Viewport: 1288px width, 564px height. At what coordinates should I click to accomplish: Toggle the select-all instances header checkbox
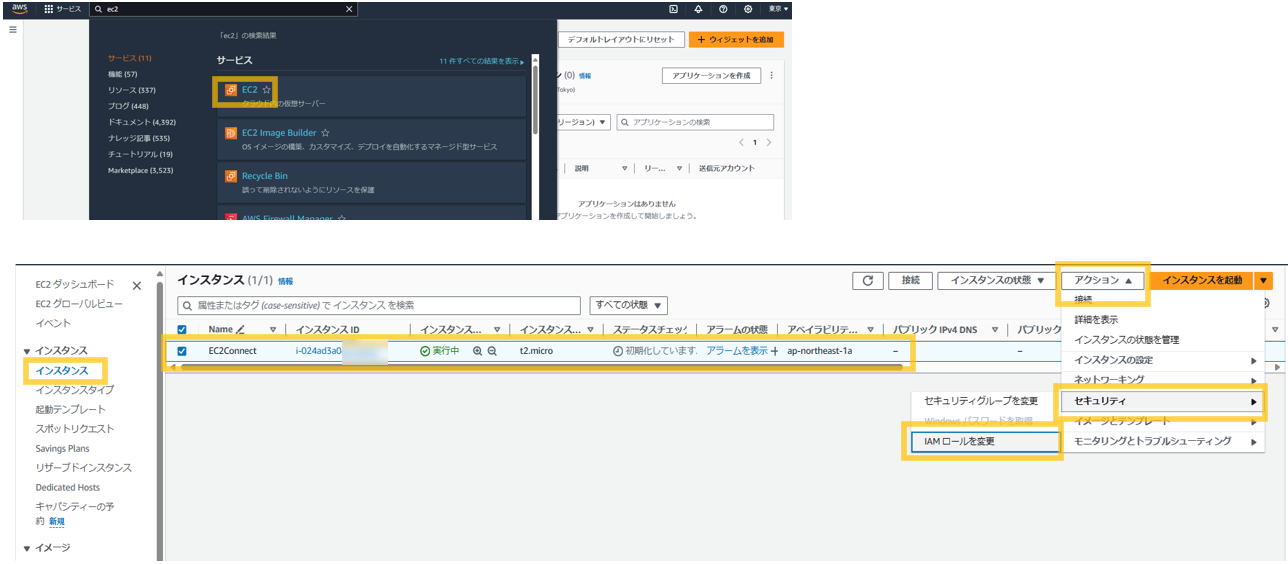(x=181, y=329)
